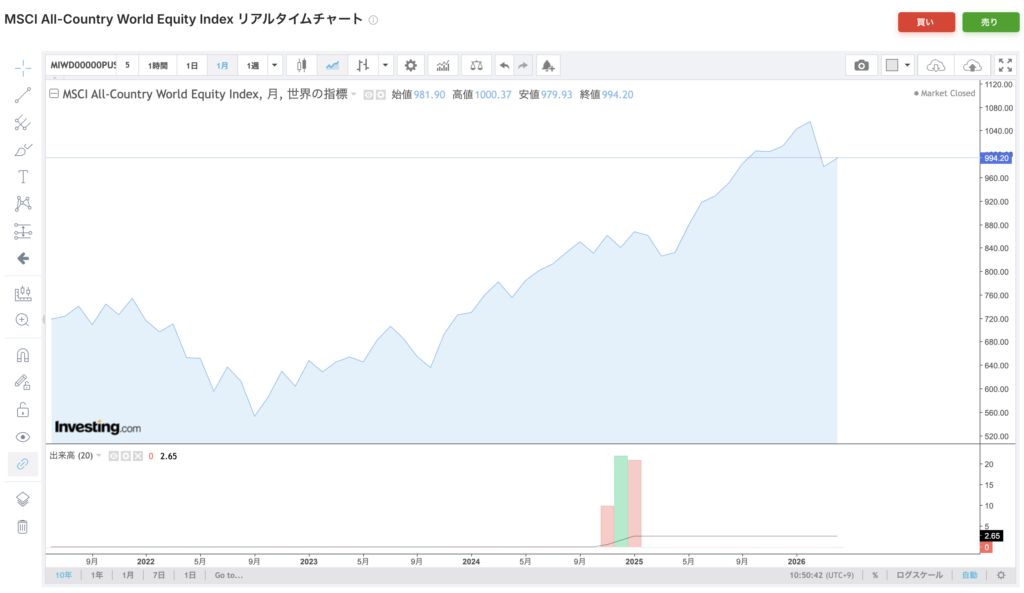This screenshot has height=593, width=1024.
Task: Select the Text annotation tool
Action: pyautogui.click(x=23, y=177)
